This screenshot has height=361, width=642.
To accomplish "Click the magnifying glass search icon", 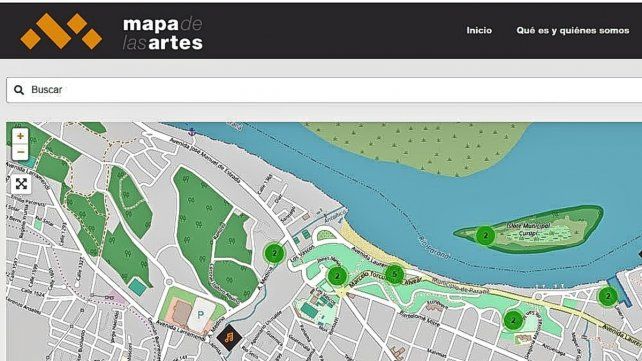I will coord(19,90).
